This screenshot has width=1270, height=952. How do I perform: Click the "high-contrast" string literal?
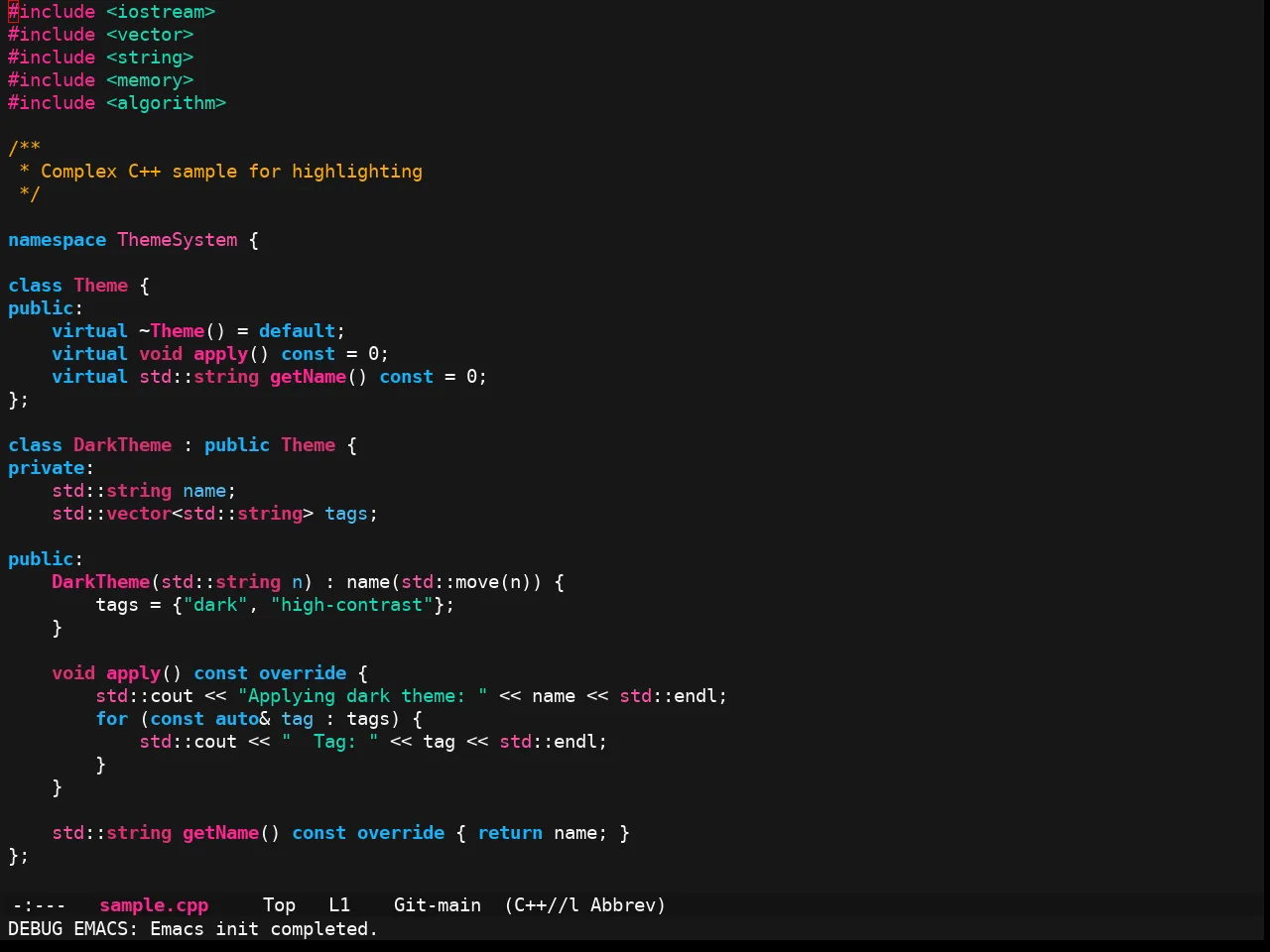352,605
